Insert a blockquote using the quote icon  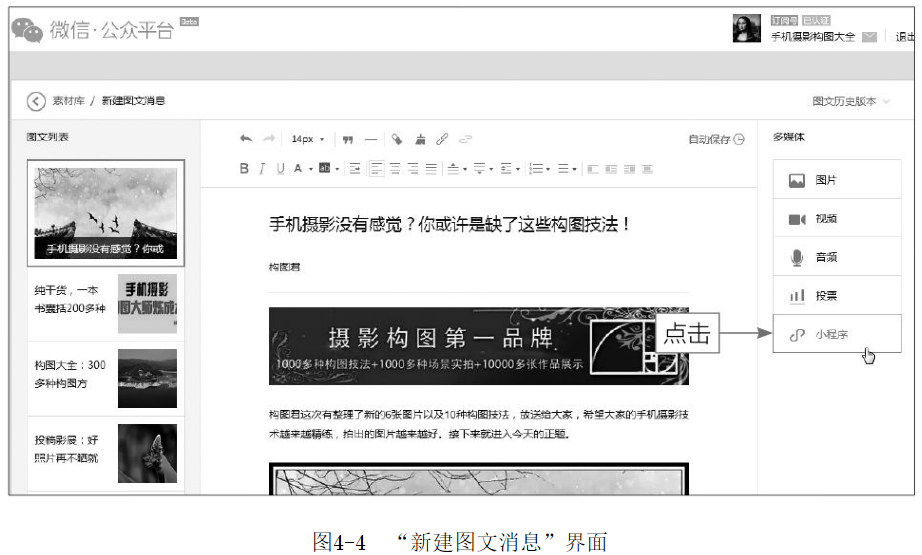[x=348, y=139]
